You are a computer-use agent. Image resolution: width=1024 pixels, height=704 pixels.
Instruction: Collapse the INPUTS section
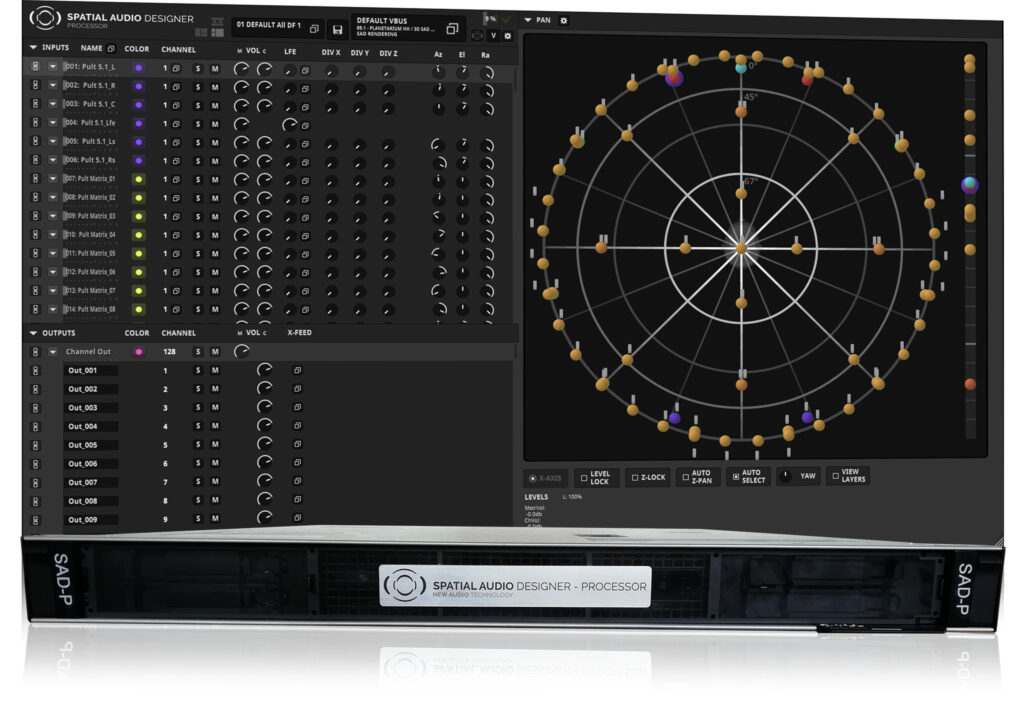(x=33, y=48)
